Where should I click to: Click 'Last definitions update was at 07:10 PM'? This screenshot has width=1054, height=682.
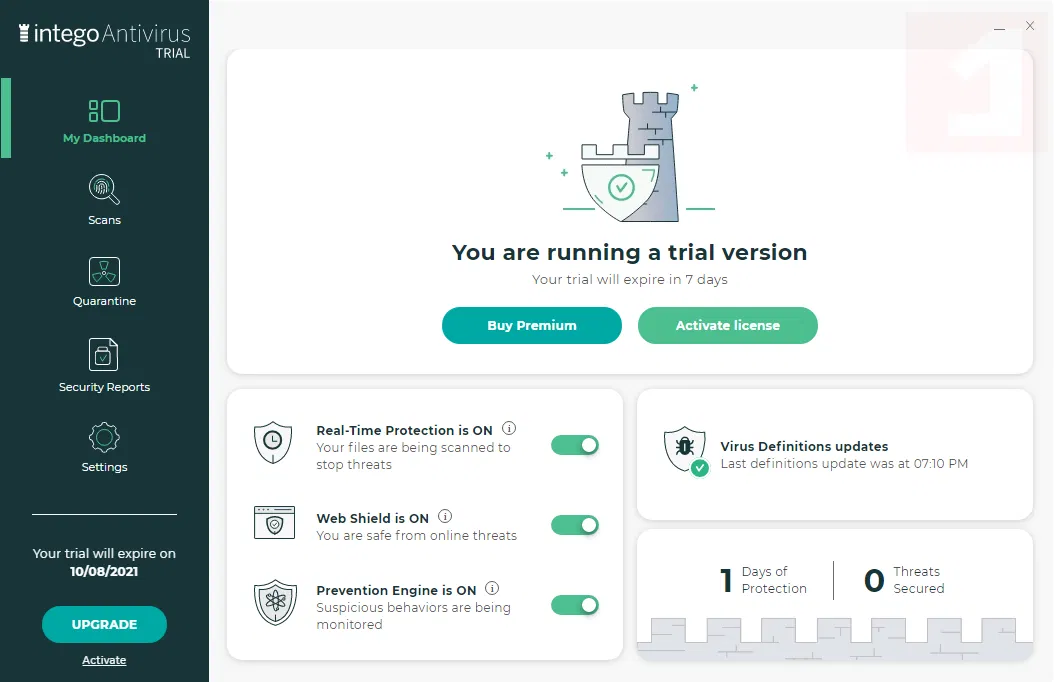pyautogui.click(x=844, y=464)
